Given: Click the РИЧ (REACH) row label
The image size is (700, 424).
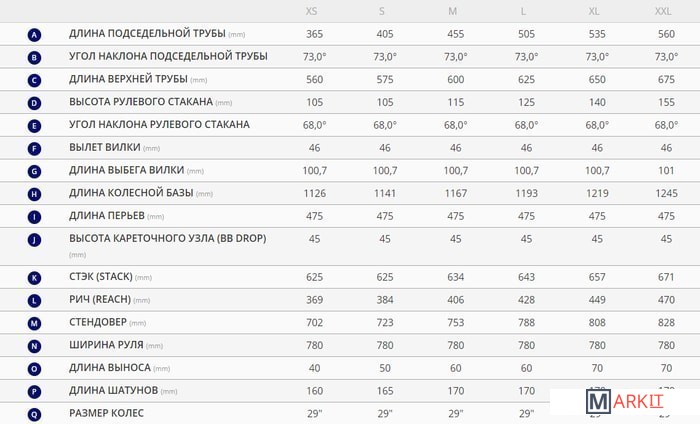Looking at the screenshot, I should click(x=99, y=300).
